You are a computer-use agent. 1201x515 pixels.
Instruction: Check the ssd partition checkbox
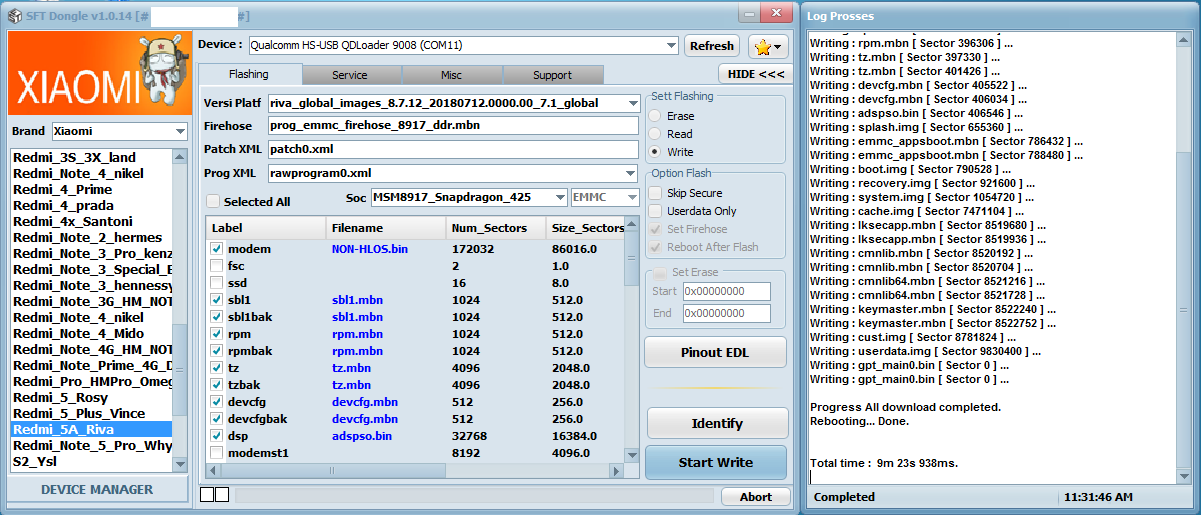[217, 282]
